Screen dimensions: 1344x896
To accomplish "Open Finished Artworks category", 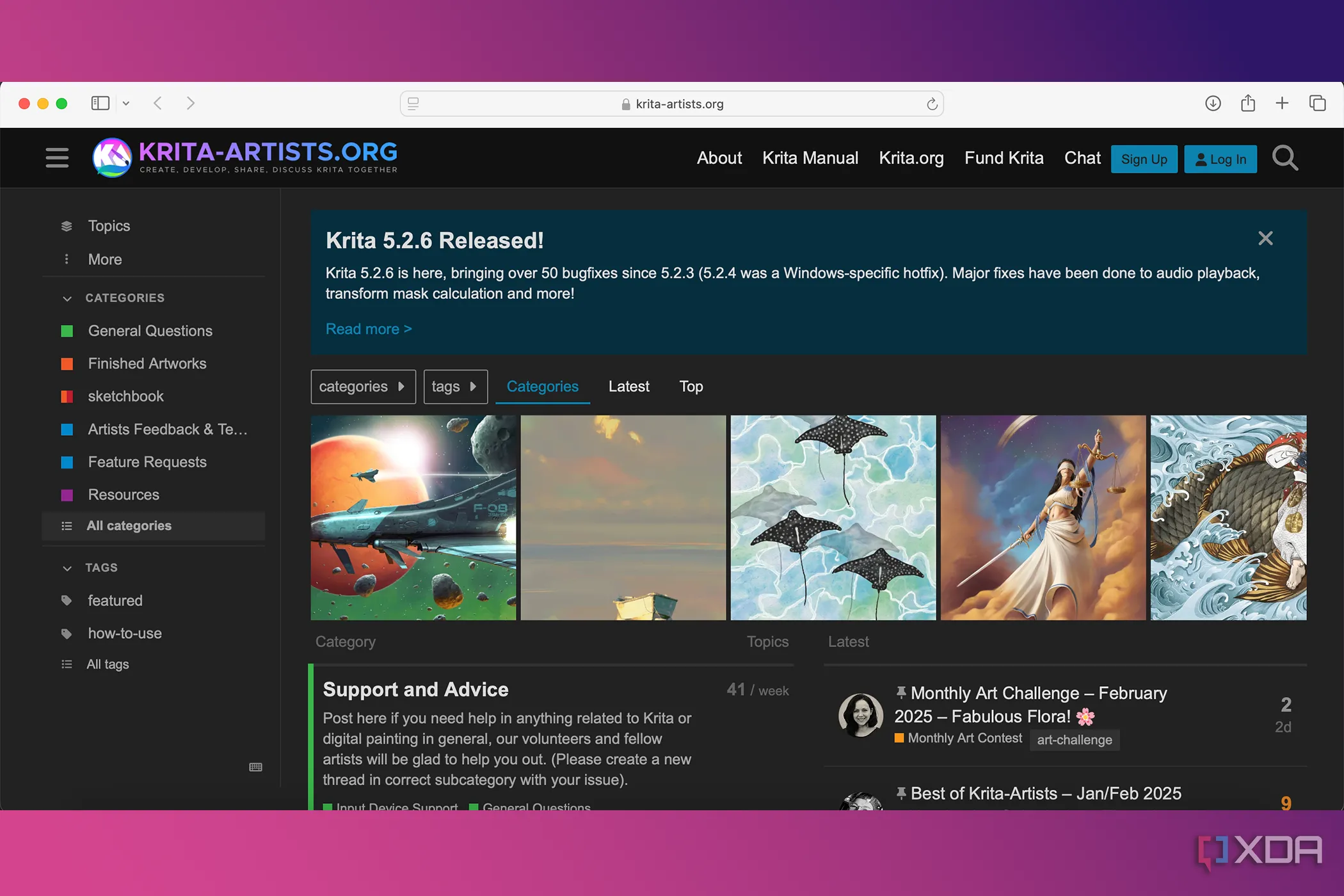I will point(147,364).
